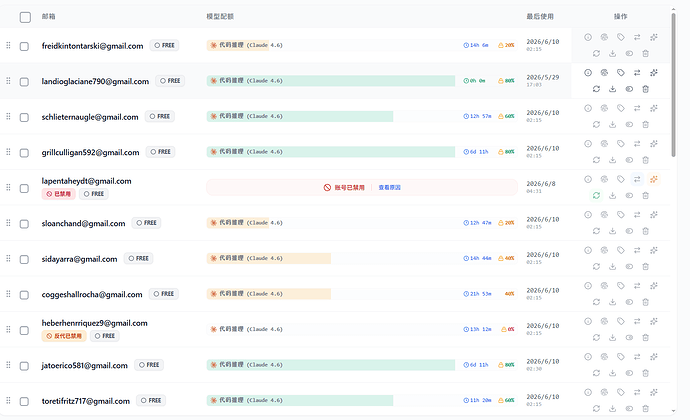Screen dimensions: 690x420
Task: Click tag icon for freidkintontarski@gmail.com
Action: tap(620, 37)
